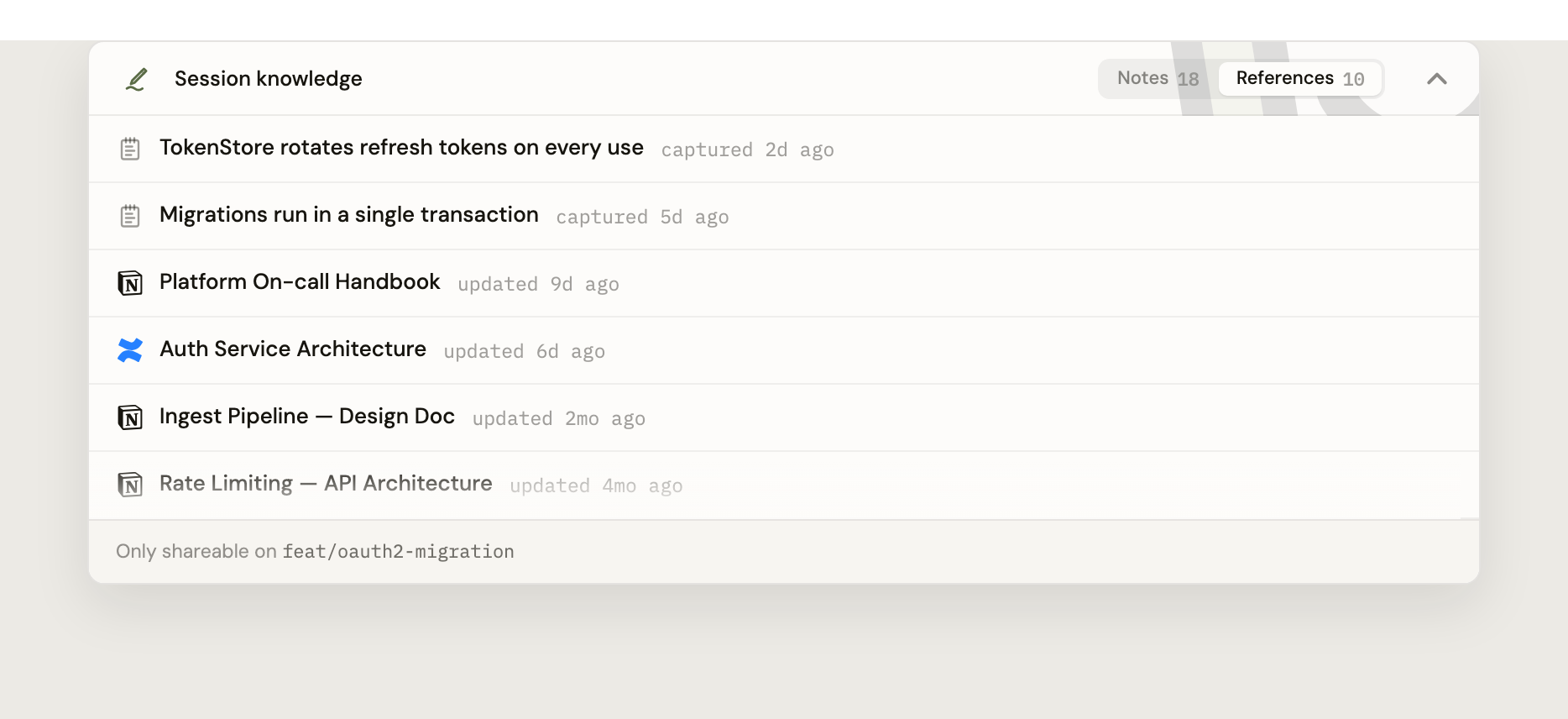Click the Migrations note clipboard icon

(x=130, y=216)
